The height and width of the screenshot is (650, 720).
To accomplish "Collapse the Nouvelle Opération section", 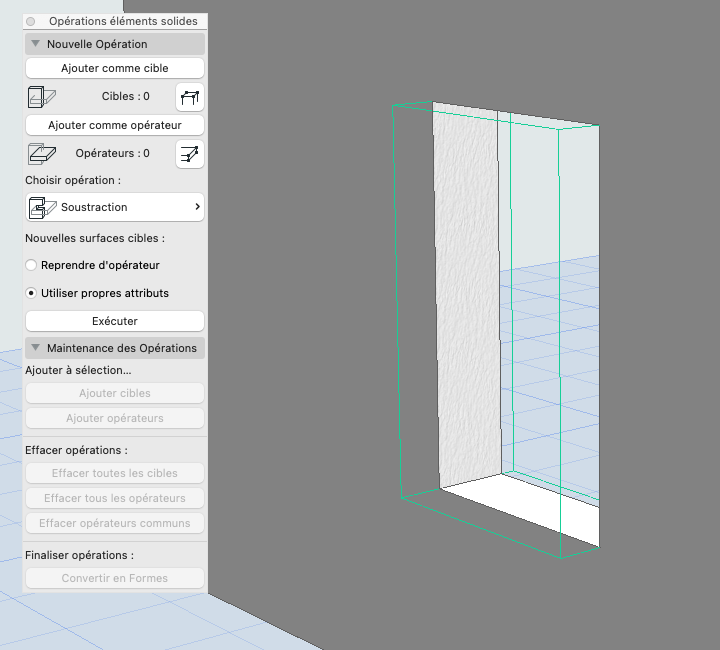I will click(x=35, y=44).
